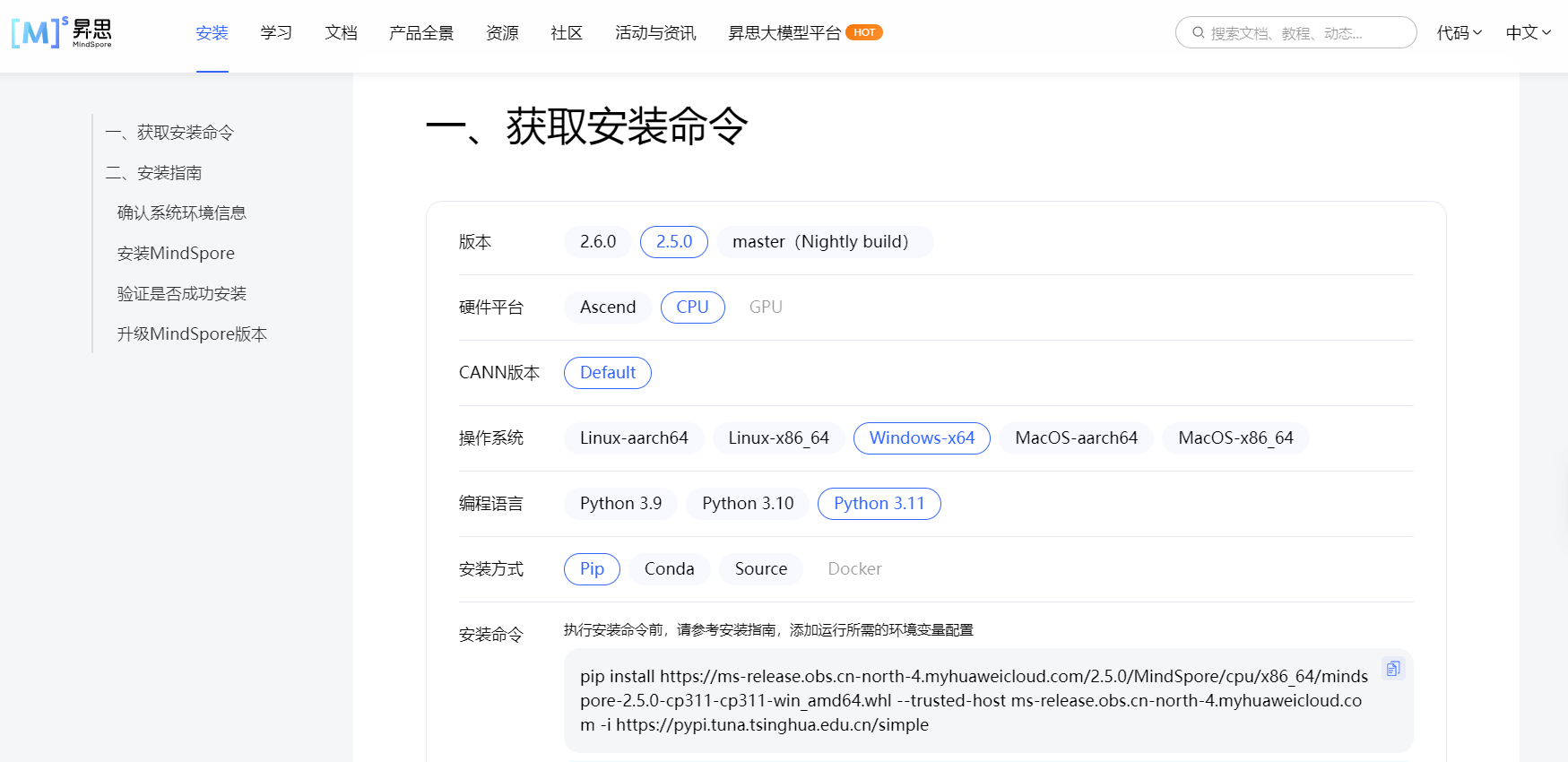Select Conda install method

click(x=670, y=569)
